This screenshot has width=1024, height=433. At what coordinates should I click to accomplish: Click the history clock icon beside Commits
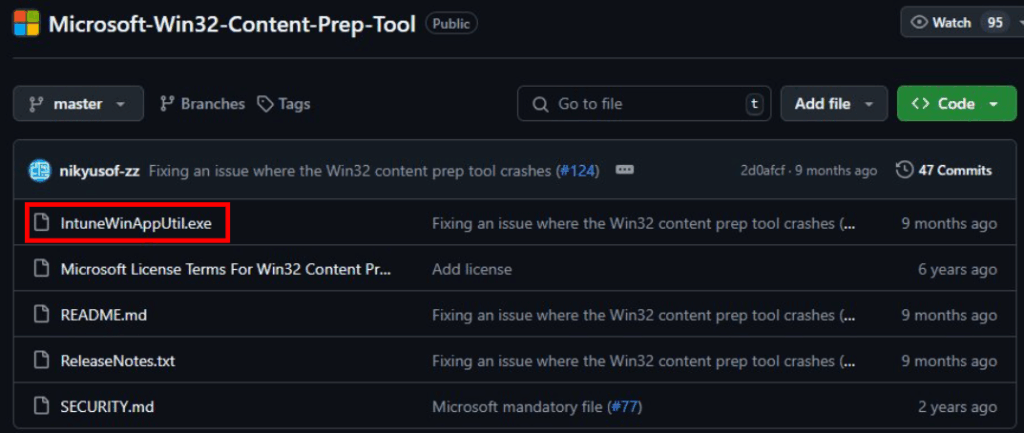click(904, 171)
